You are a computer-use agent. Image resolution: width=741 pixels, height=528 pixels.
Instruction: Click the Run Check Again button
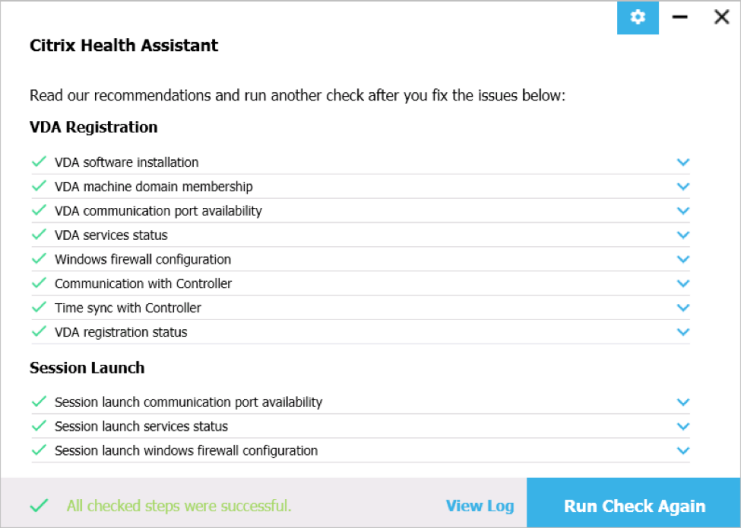[634, 502]
